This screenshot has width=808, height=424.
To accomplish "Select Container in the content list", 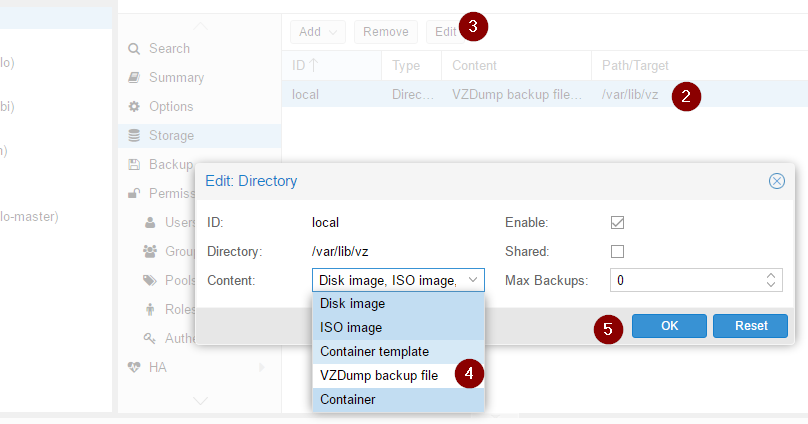I will pyautogui.click(x=398, y=399).
